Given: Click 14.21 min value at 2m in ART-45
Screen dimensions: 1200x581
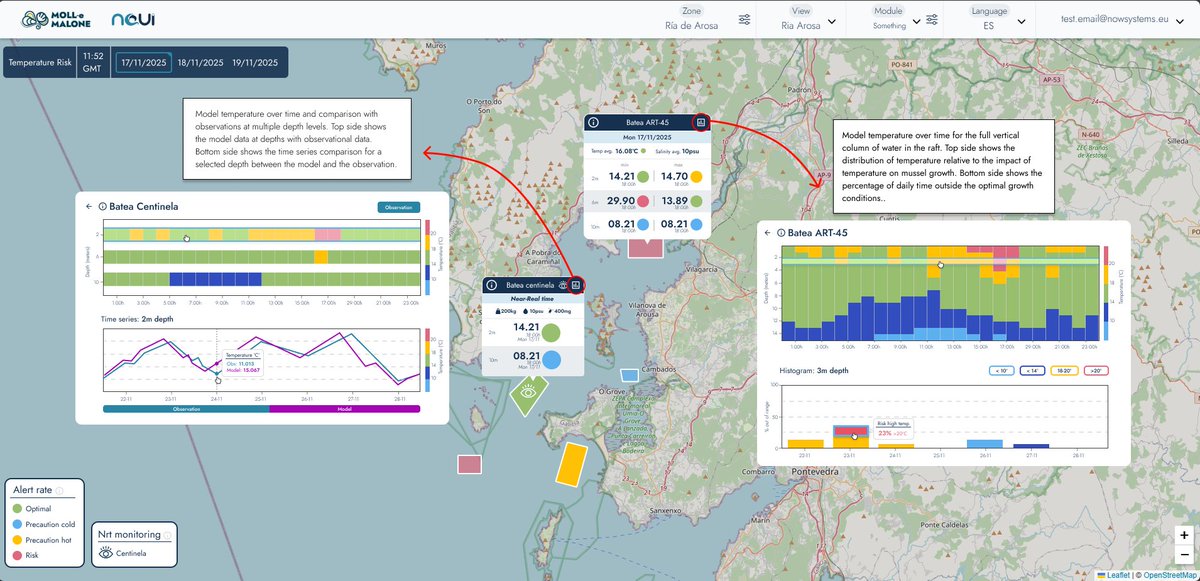Looking at the screenshot, I should point(622,174).
